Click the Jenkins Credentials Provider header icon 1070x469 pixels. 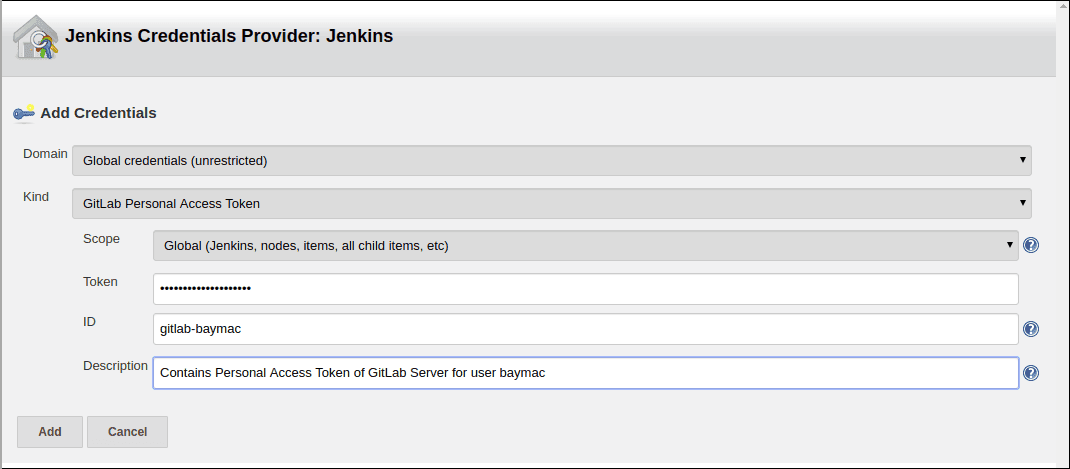pos(36,37)
